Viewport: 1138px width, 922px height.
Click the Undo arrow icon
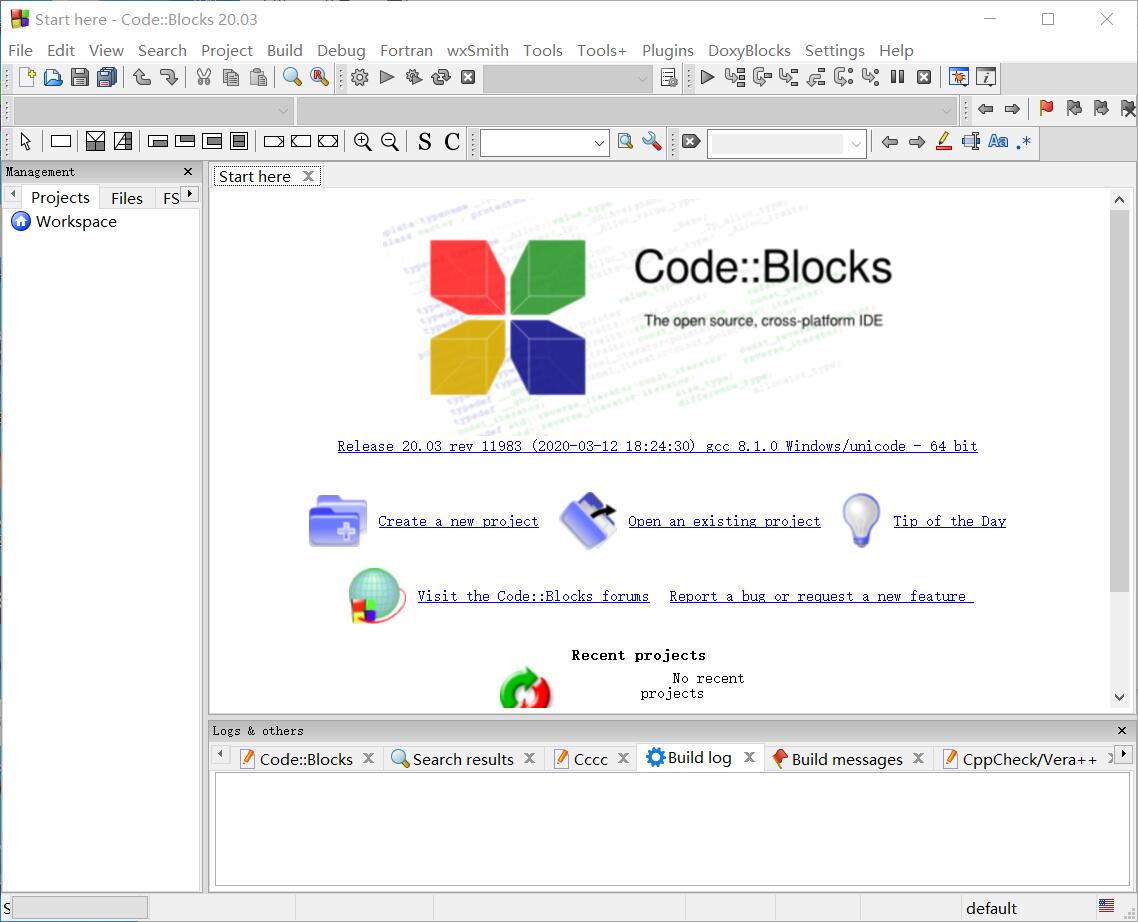[142, 77]
